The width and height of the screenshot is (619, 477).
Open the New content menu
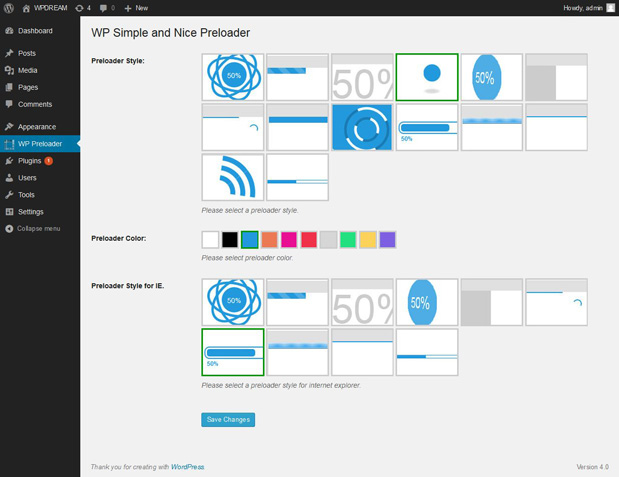tap(136, 8)
